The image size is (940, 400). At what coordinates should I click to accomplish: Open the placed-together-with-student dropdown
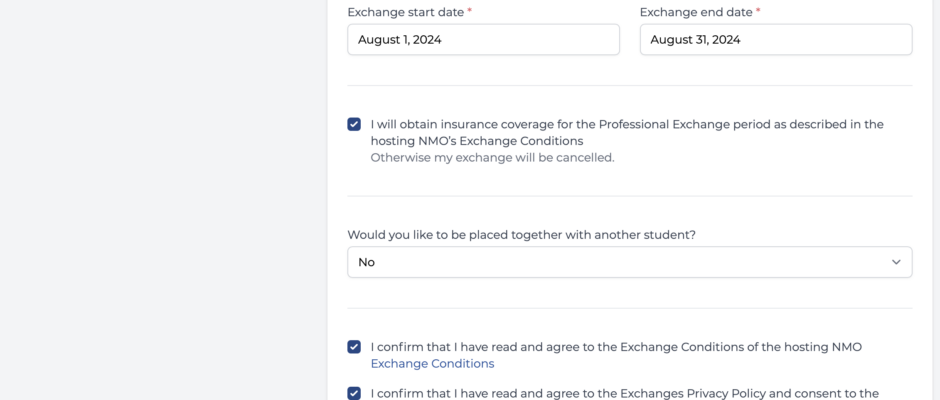[629, 262]
